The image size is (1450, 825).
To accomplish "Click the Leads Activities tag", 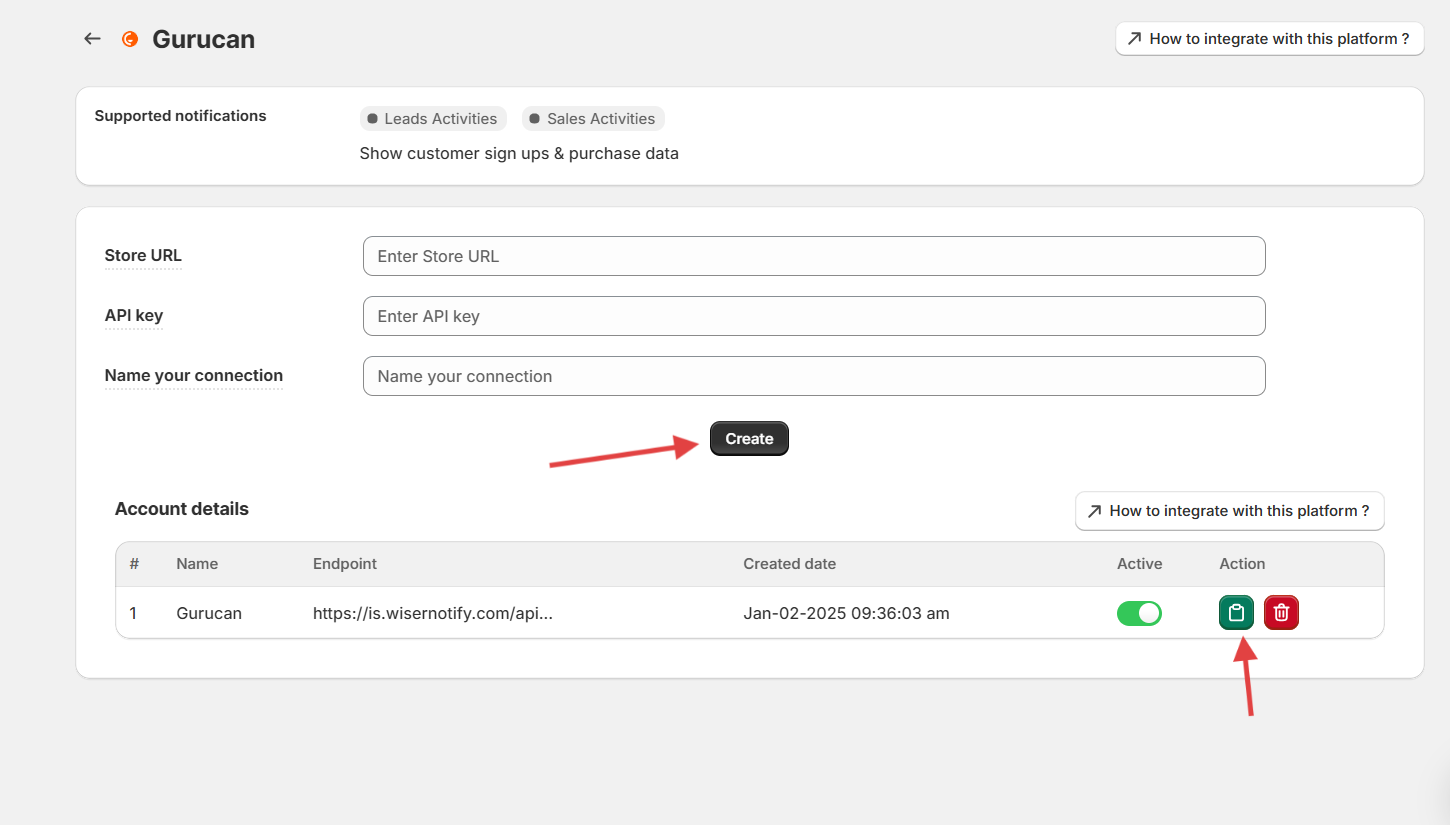I will tap(433, 119).
